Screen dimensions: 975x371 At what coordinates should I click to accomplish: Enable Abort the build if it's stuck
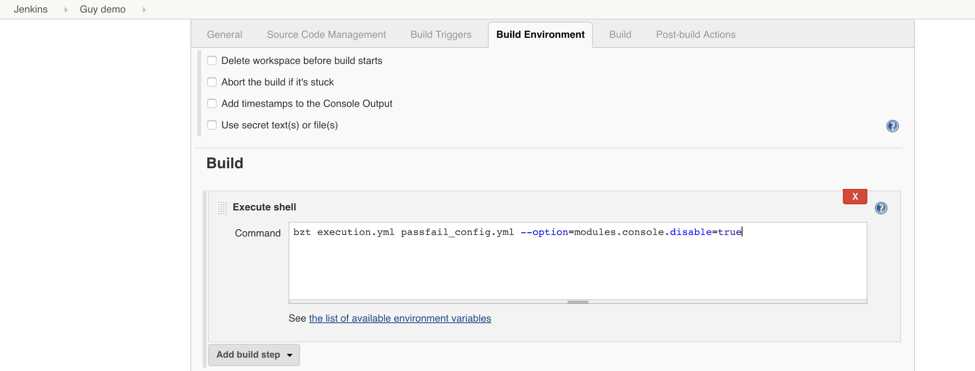point(212,82)
